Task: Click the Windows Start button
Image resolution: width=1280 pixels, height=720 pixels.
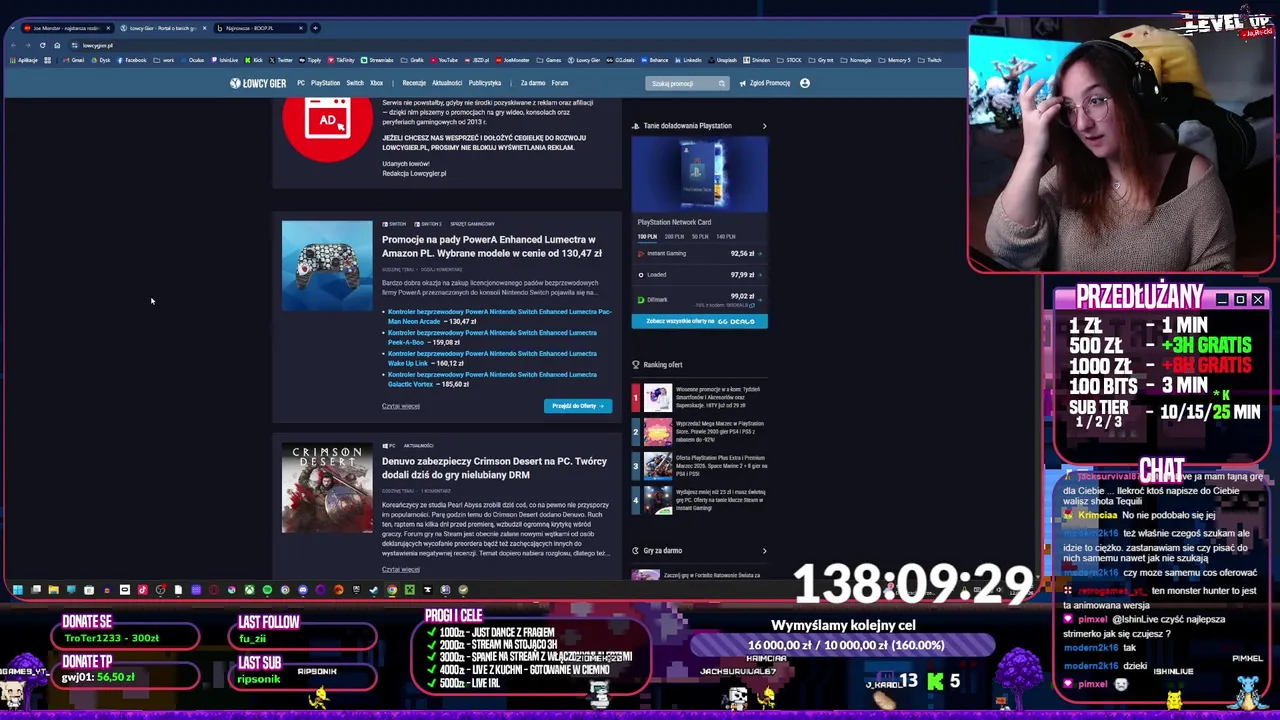Action: 17,590
